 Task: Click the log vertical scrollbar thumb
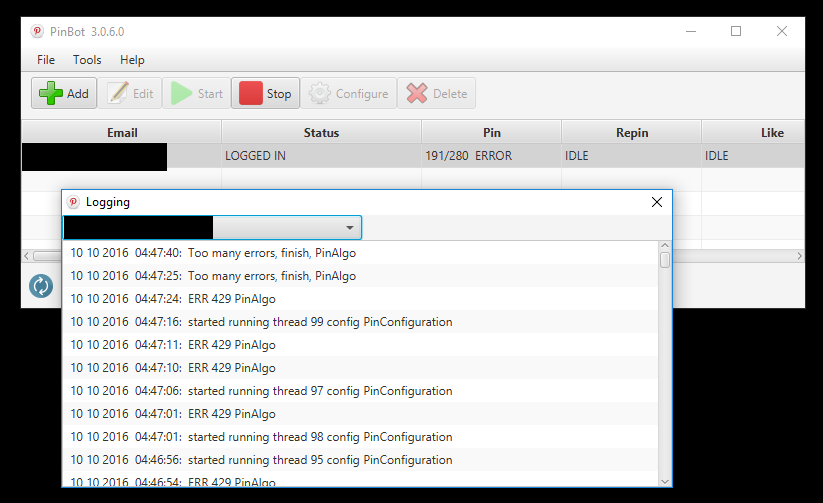click(665, 260)
